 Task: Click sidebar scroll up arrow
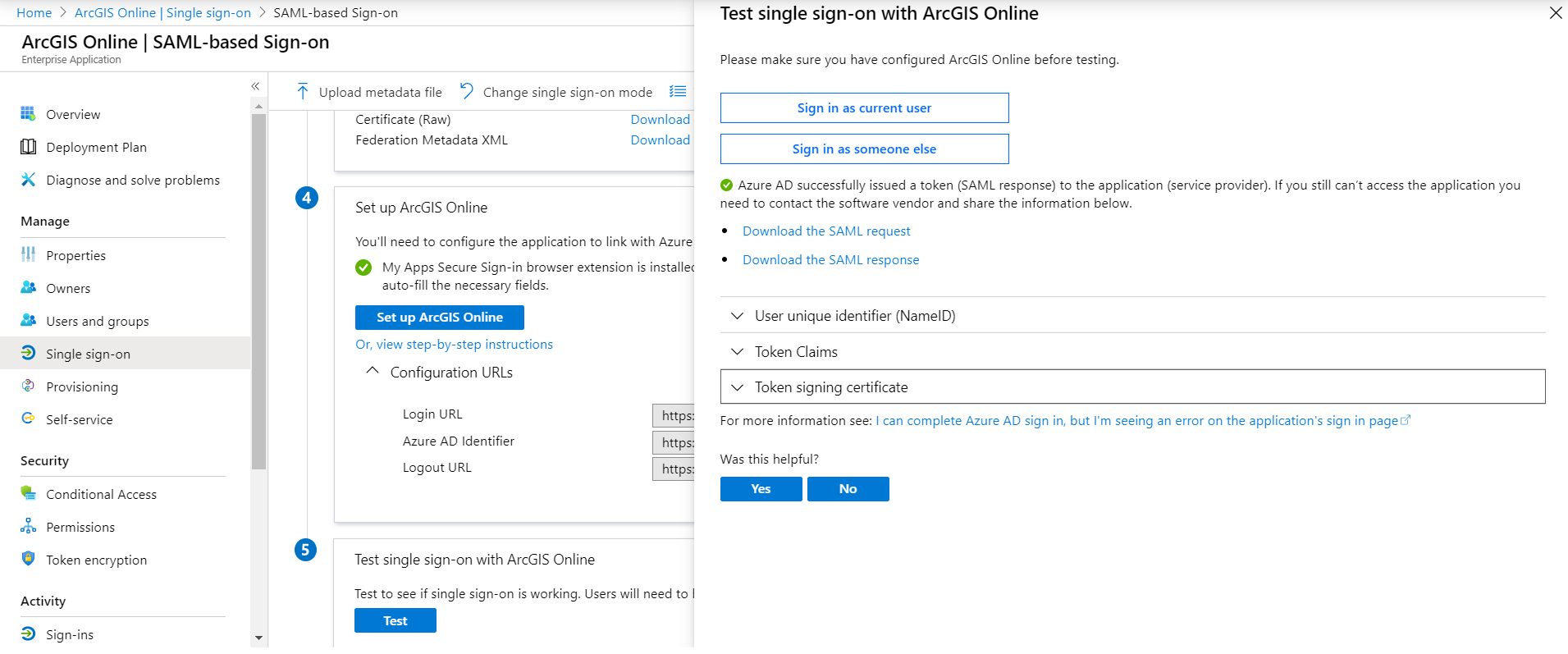[258, 106]
